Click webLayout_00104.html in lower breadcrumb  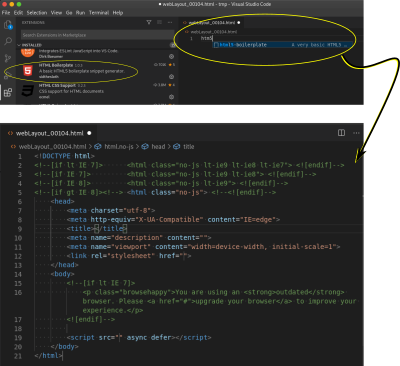tap(52, 147)
